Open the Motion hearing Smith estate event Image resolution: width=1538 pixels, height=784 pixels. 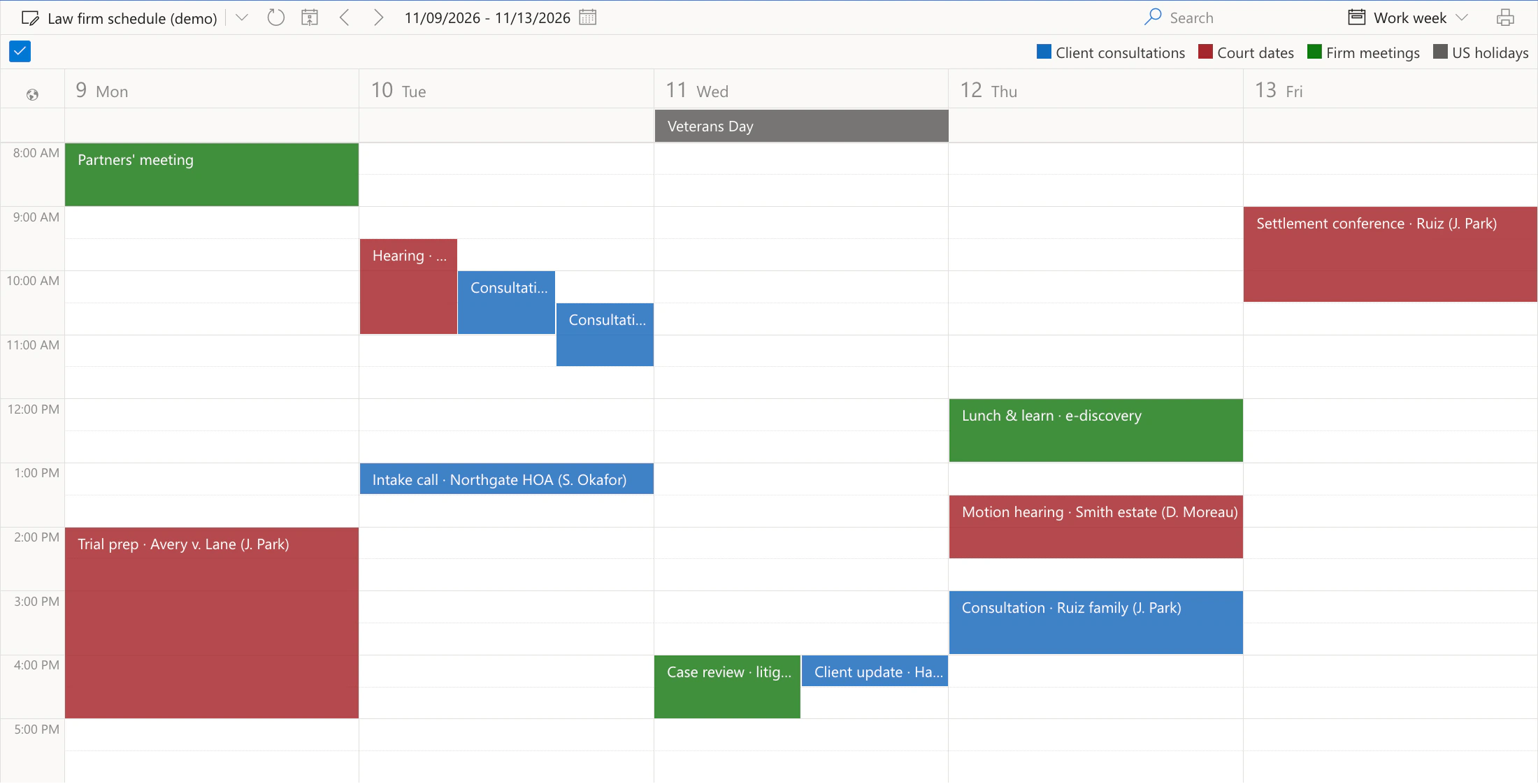[x=1095, y=527]
